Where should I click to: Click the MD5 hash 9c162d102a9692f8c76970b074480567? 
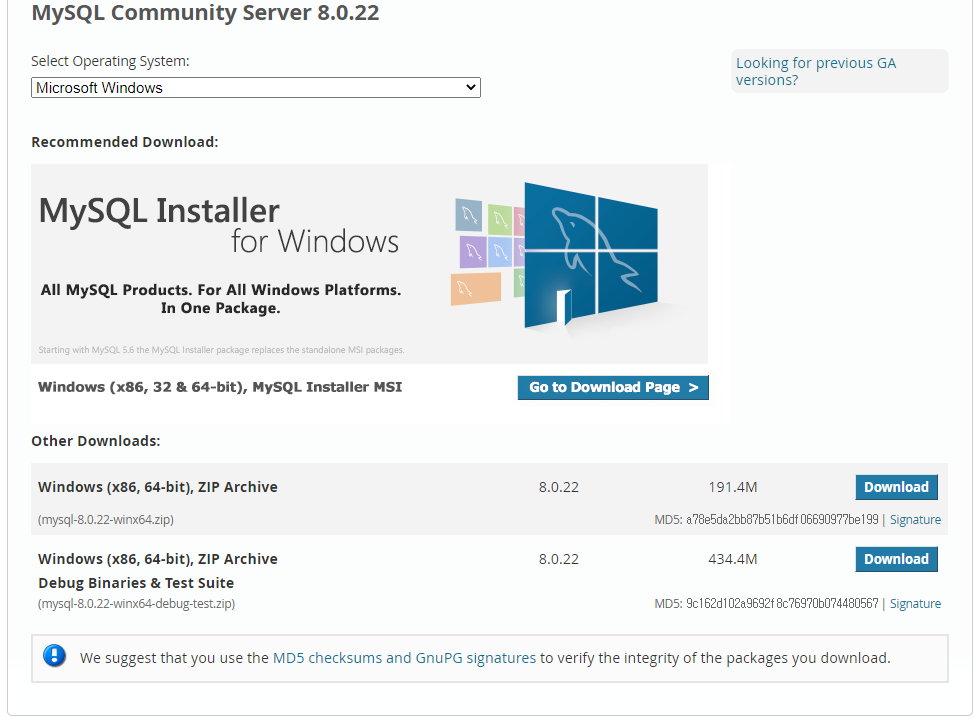tap(781, 603)
